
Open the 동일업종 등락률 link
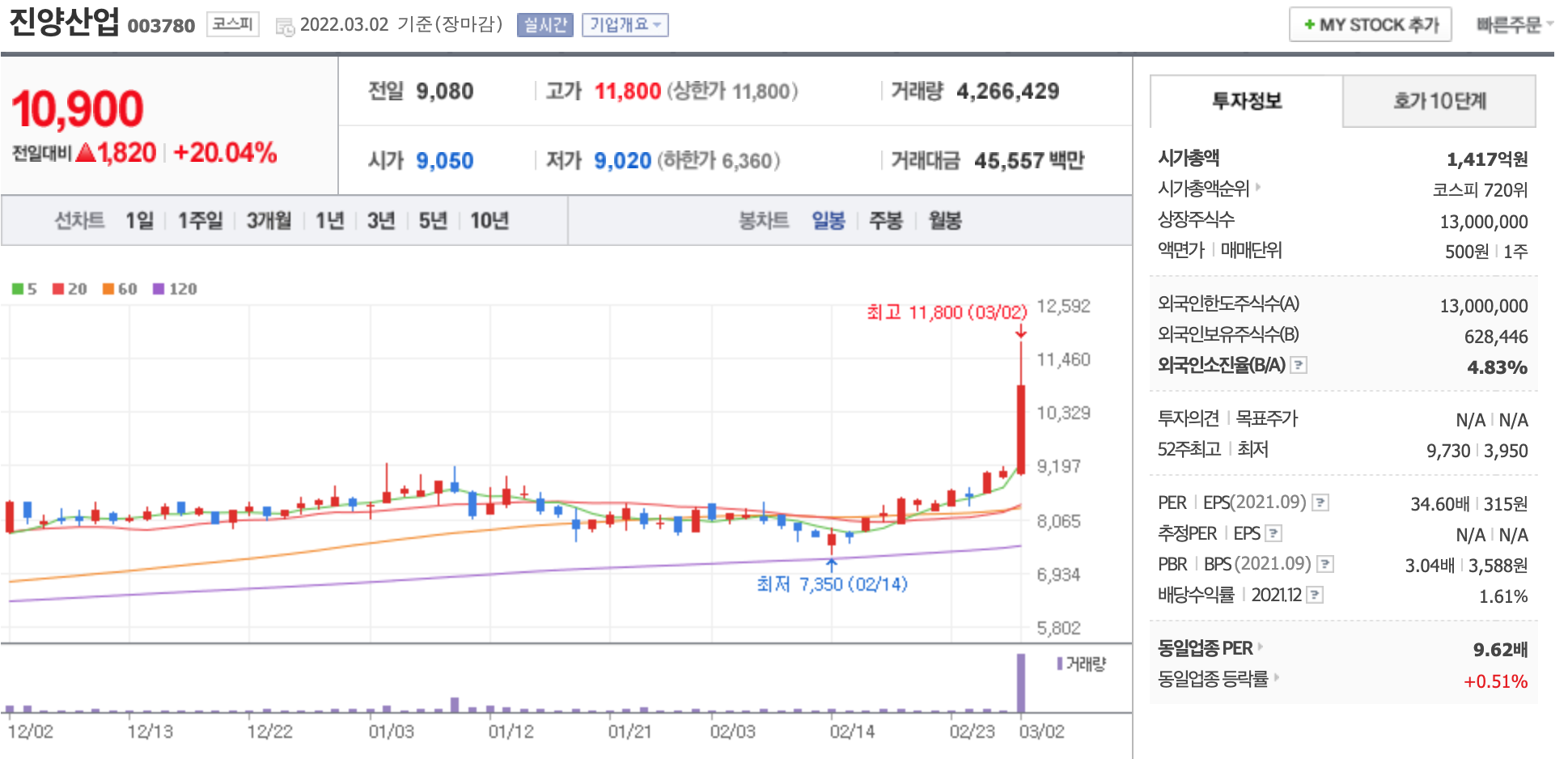tap(1213, 678)
